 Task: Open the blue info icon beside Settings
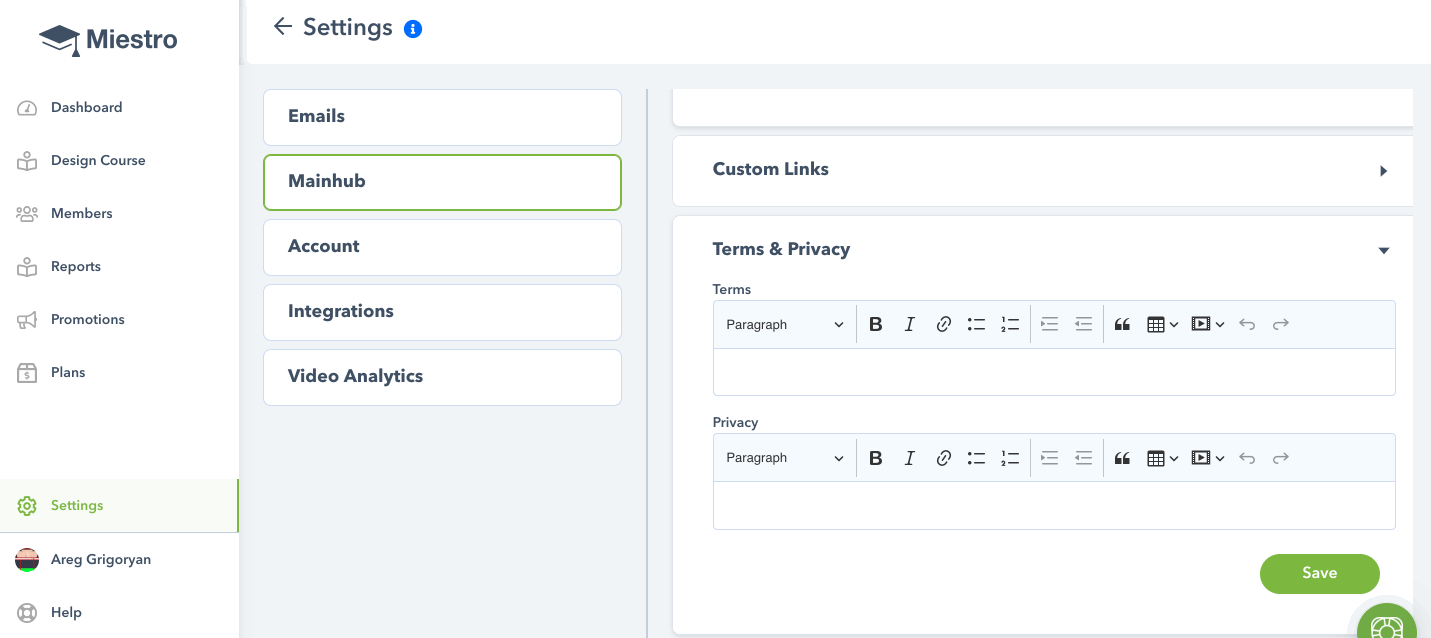(x=413, y=29)
